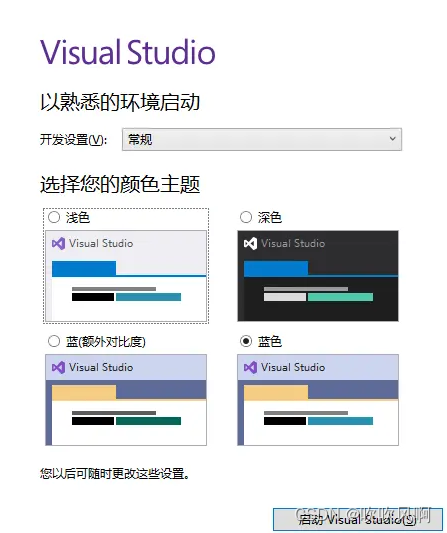Image resolution: width=447 pixels, height=533 pixels.
Task: Click the blue theme preview thumbnail
Action: tap(318, 400)
